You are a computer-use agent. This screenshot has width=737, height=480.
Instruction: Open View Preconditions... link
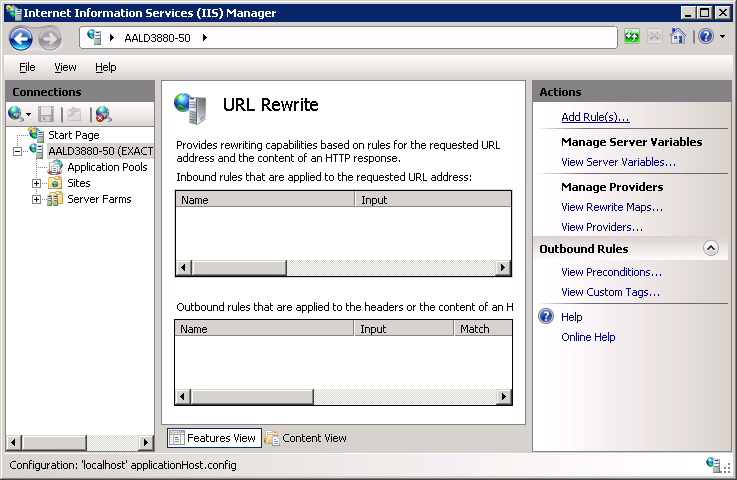(612, 272)
